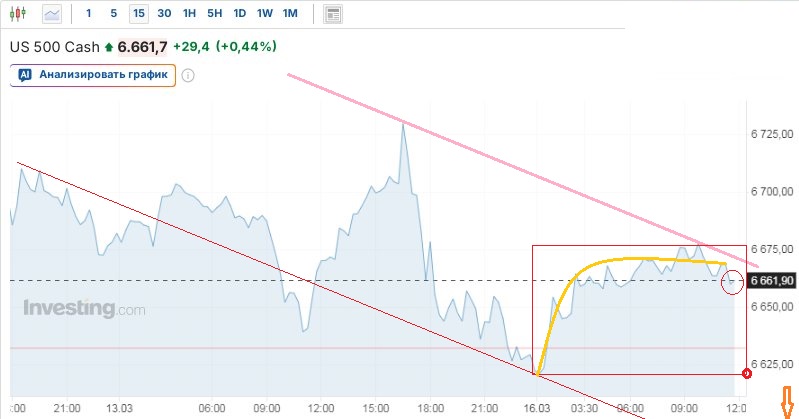The height and width of the screenshot is (419, 799).
Task: Open the news panel icon
Action: pyautogui.click(x=333, y=14)
